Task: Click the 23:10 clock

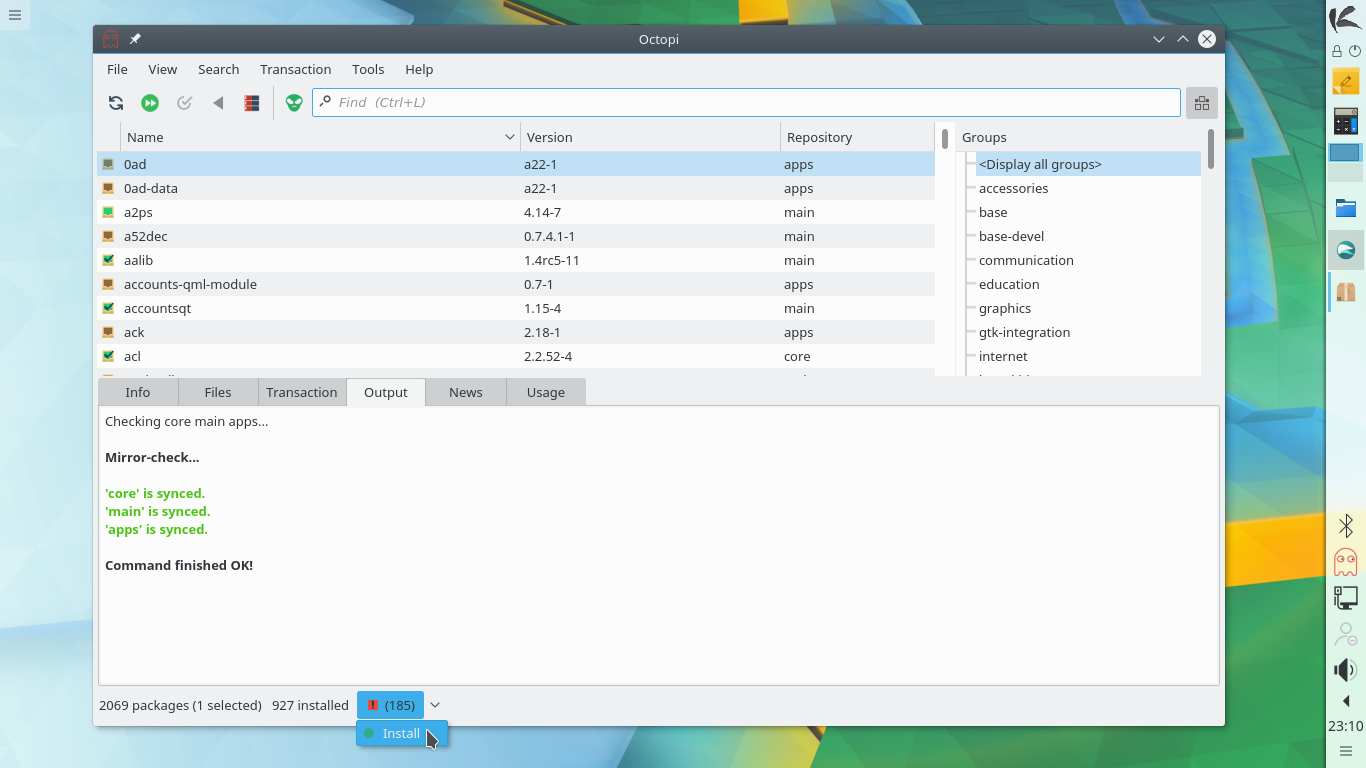Action: [x=1346, y=726]
